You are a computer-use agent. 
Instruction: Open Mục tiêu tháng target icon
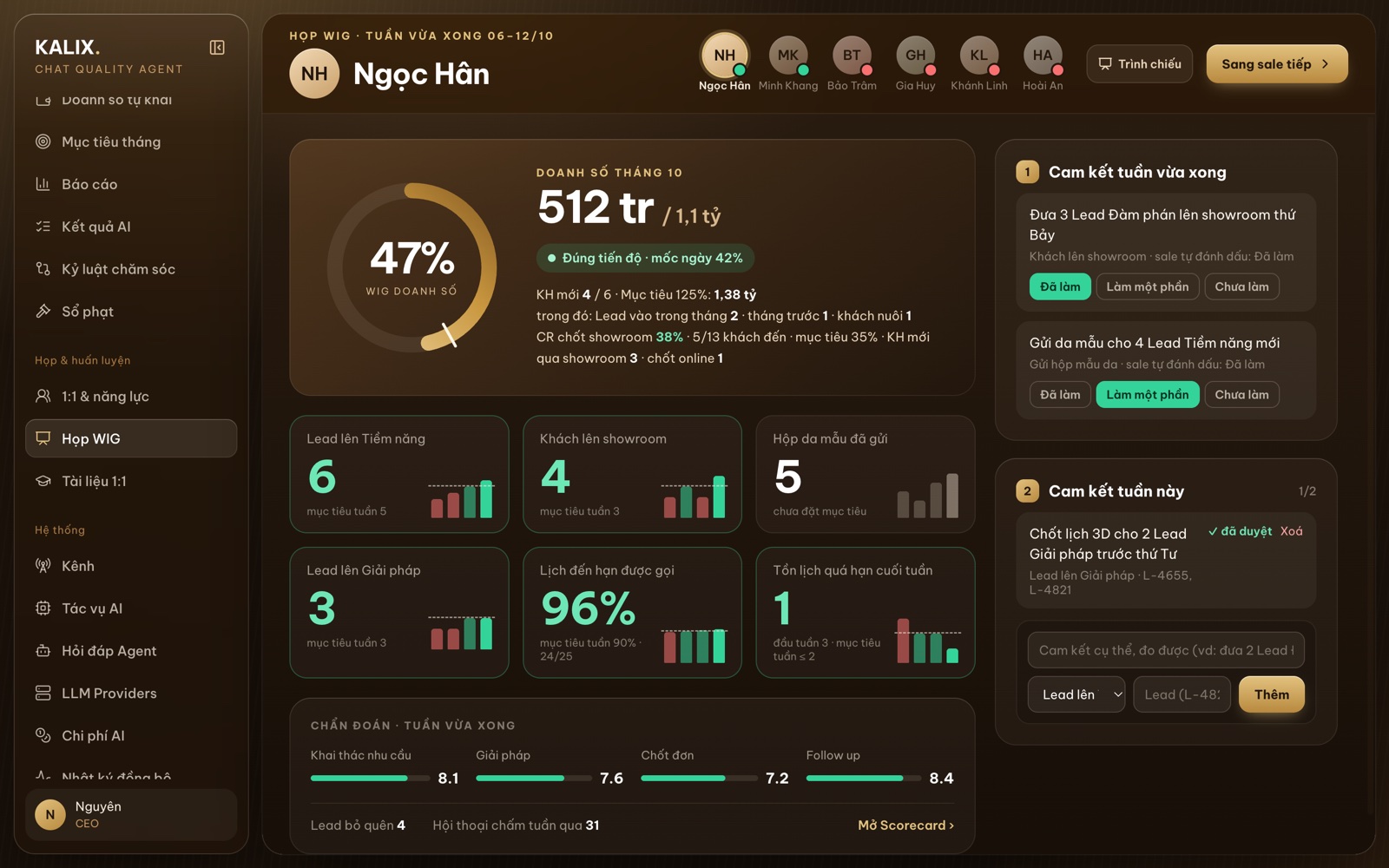(x=43, y=141)
